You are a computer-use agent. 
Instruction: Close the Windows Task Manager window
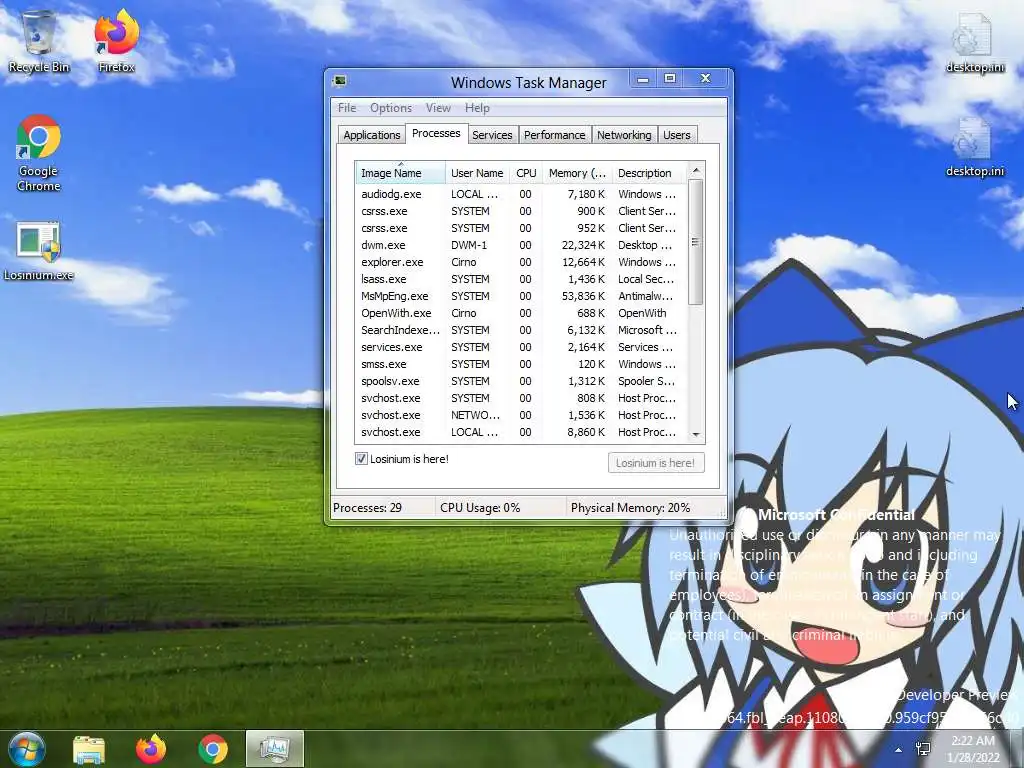tap(705, 79)
